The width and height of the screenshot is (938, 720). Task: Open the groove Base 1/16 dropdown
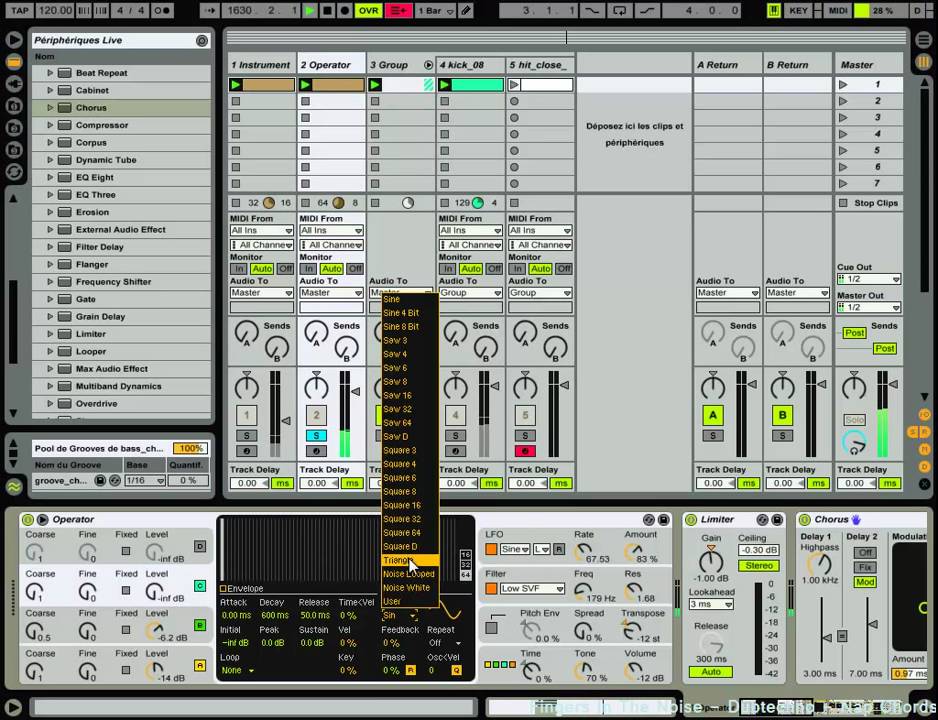click(x=145, y=481)
